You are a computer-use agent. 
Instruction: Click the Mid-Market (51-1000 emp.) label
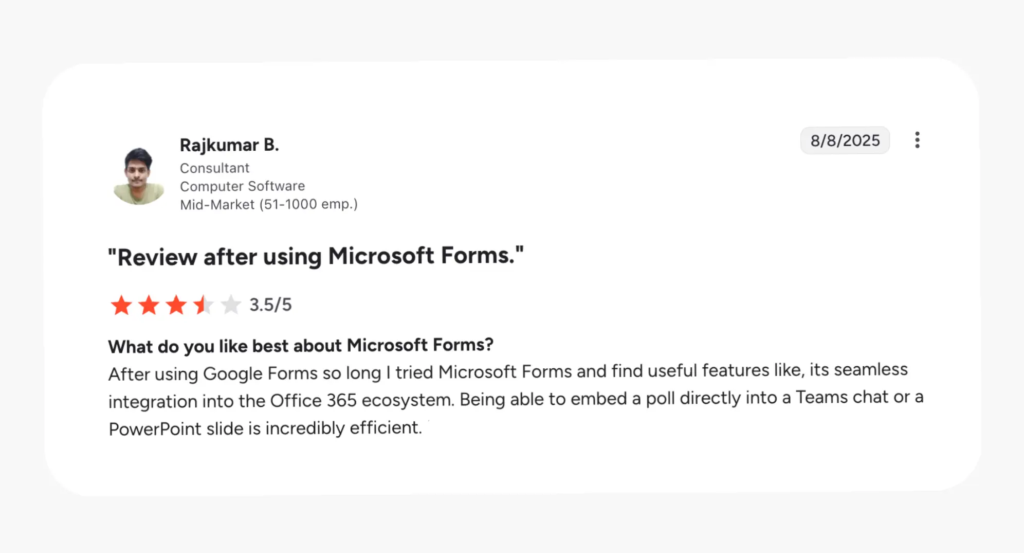(x=268, y=204)
